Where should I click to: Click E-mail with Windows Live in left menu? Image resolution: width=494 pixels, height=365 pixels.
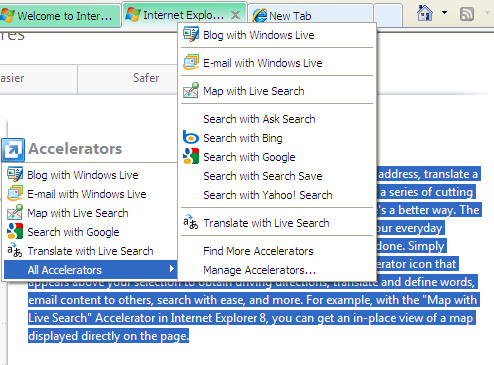(x=90, y=194)
